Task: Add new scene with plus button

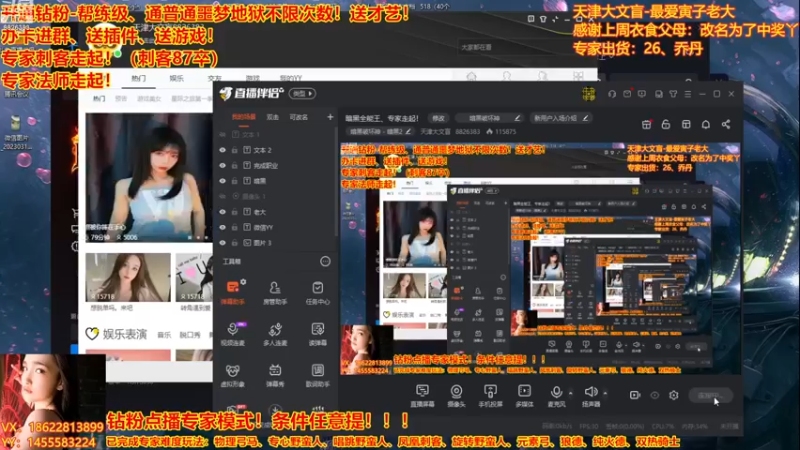Action: coord(330,117)
